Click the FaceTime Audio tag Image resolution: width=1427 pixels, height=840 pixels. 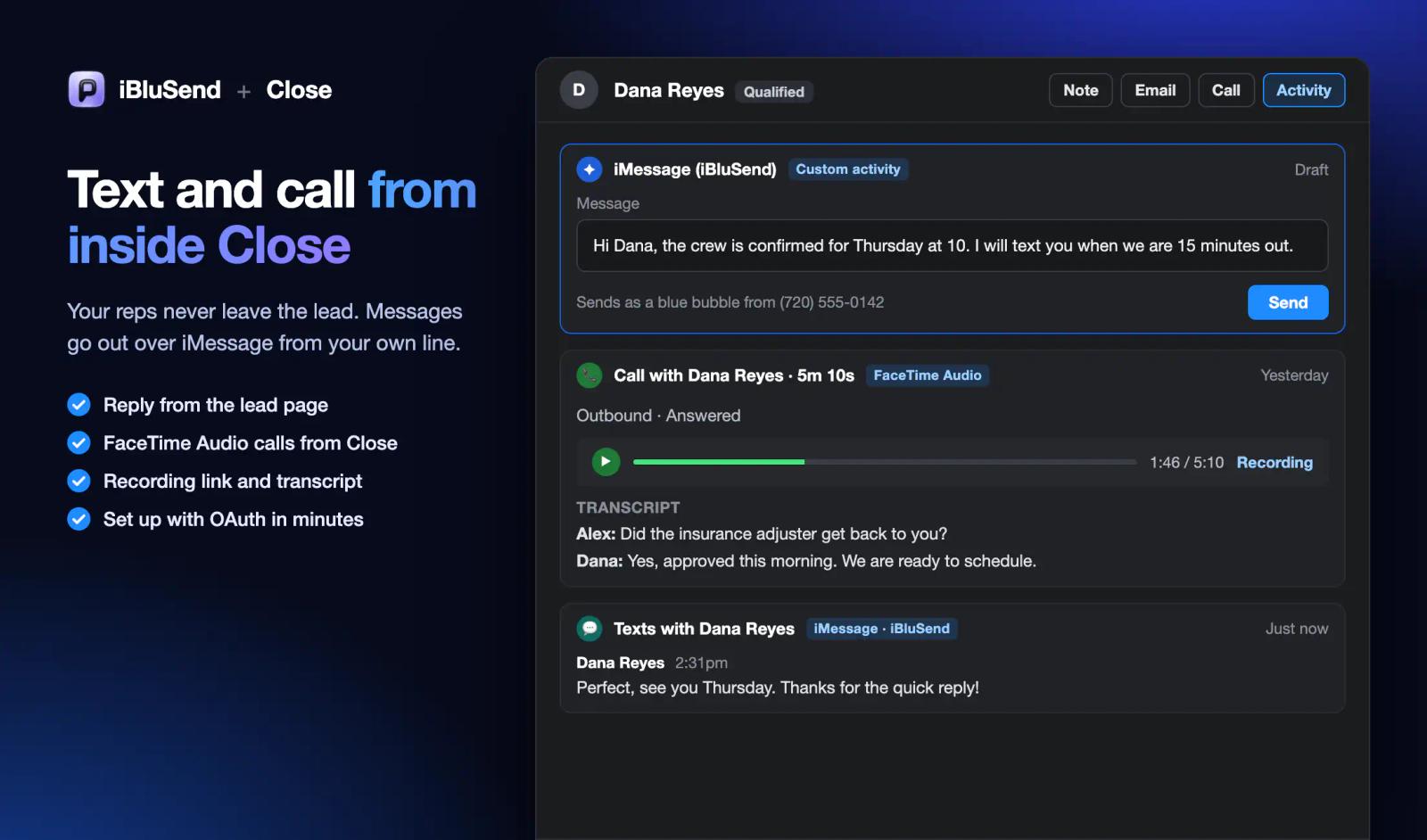928,375
